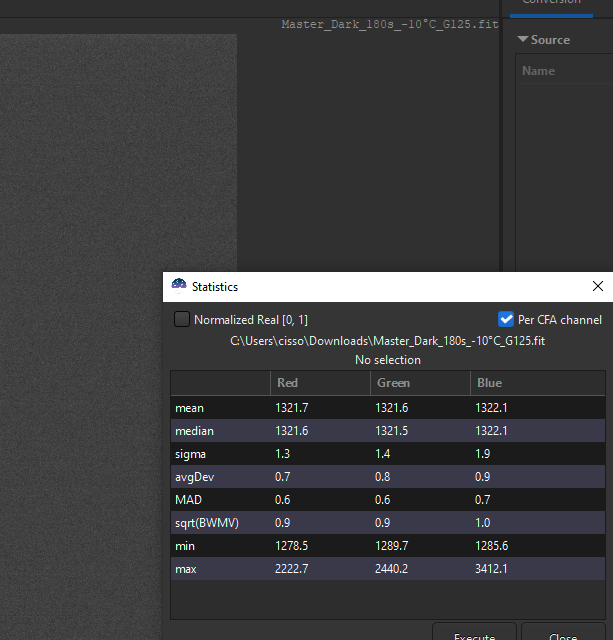Select Blue MAD value 0.7
613x640 pixels.
[482, 500]
